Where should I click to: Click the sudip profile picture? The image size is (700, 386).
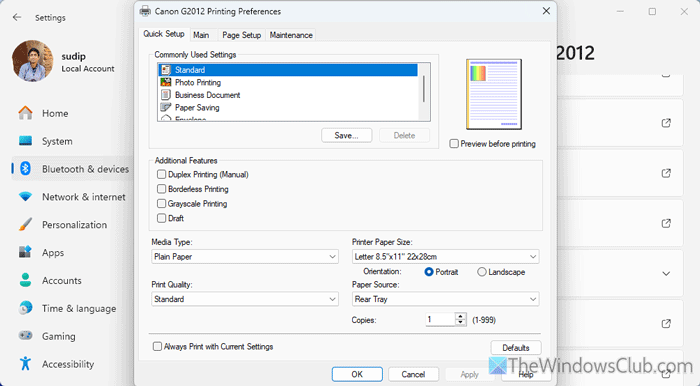32,61
